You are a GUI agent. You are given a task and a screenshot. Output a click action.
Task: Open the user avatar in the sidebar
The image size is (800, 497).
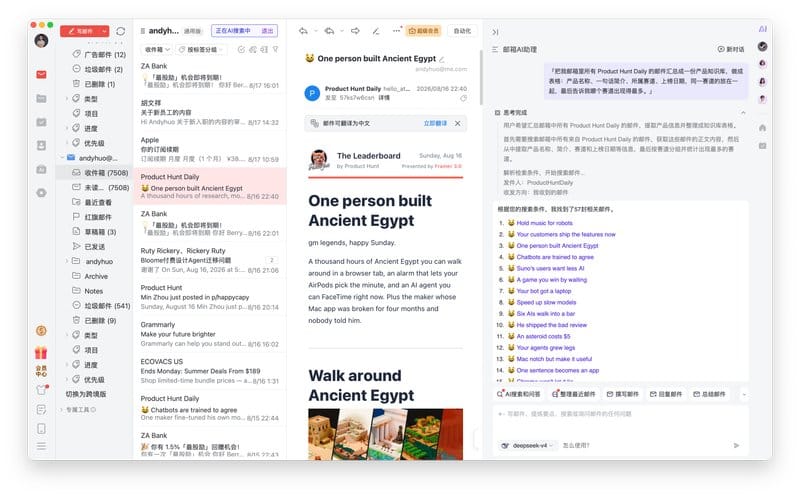41,40
